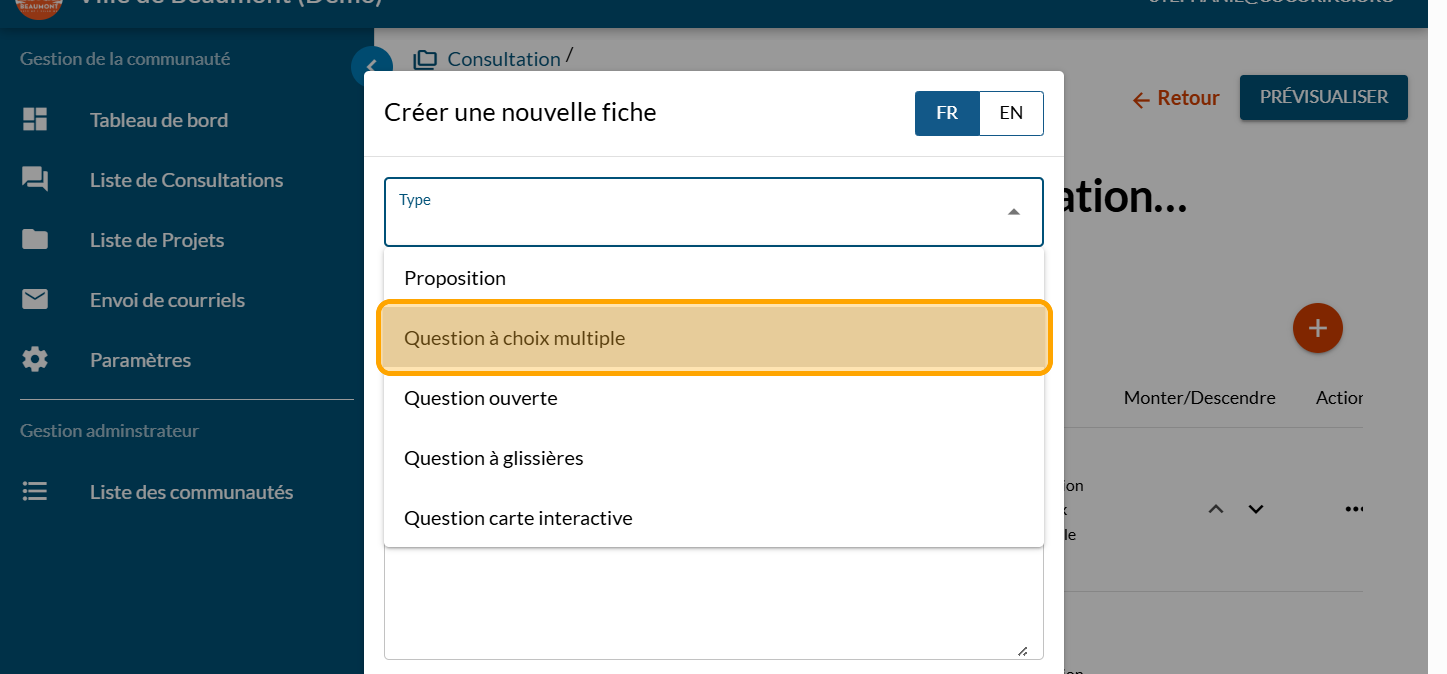Image resolution: width=1447 pixels, height=674 pixels.
Task: Click the Liste de Projets folder icon
Action: [x=35, y=240]
